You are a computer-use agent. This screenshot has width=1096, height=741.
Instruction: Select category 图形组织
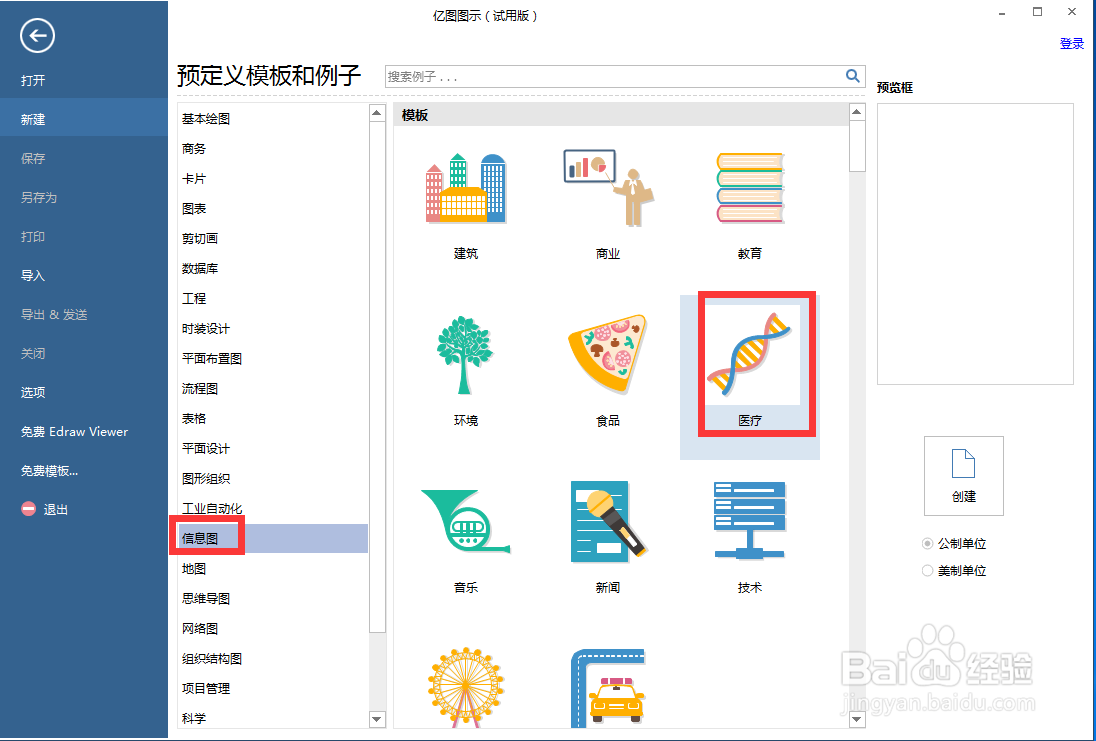206,479
